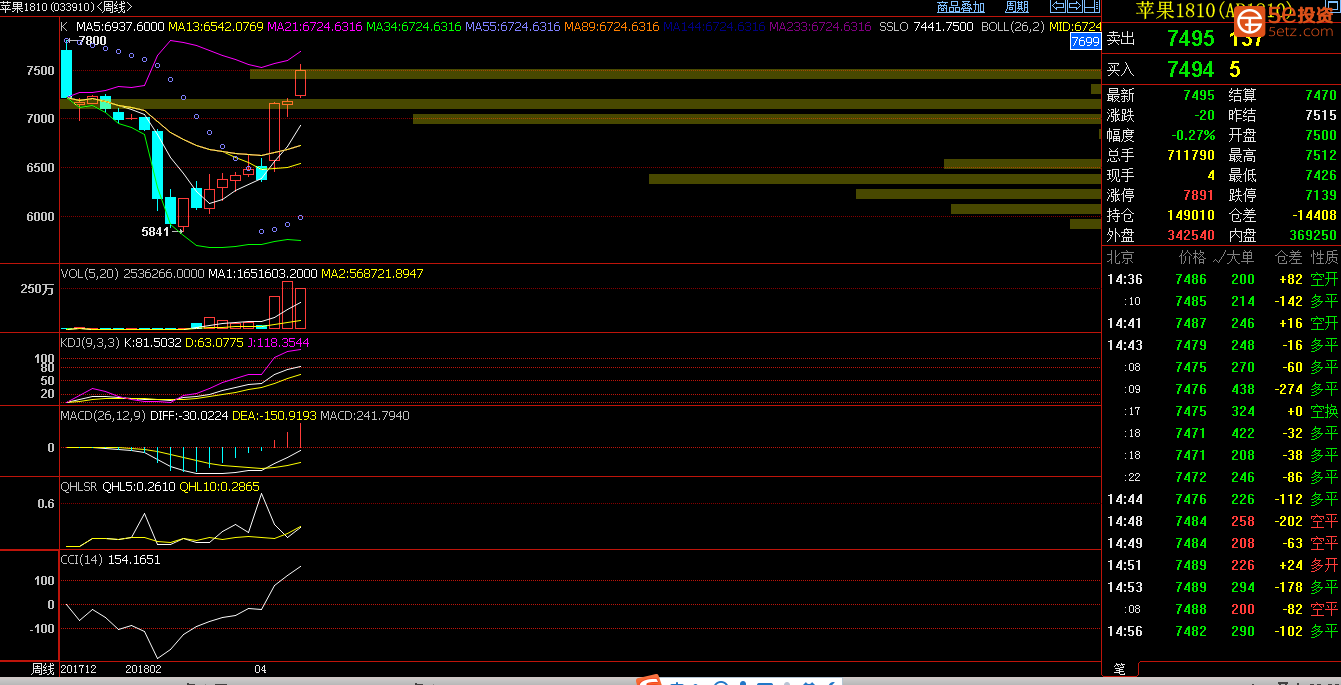Click the 结算 value 7470
The image size is (1341, 685).
tap(1320, 95)
